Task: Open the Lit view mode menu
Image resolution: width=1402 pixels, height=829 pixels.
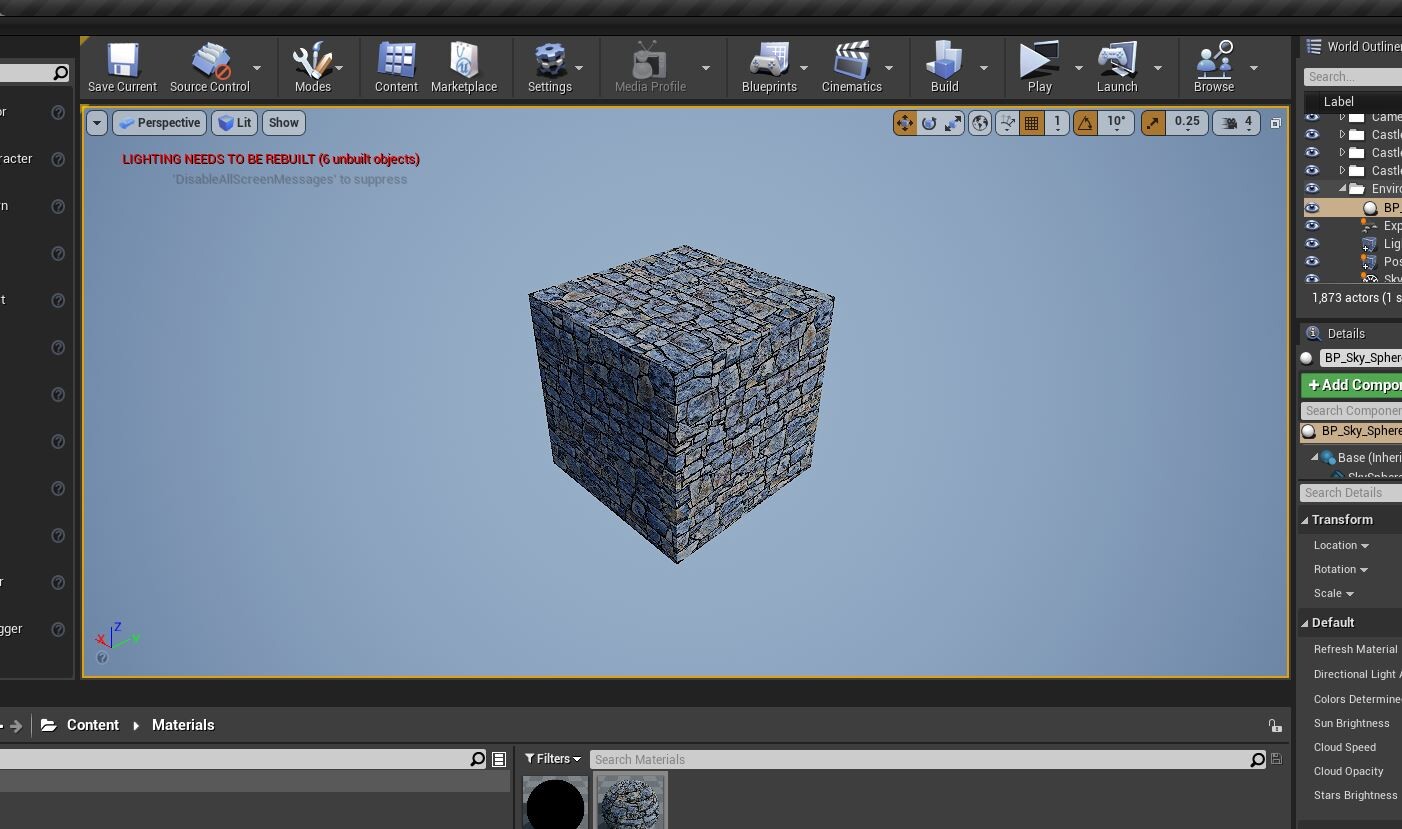Action: pyautogui.click(x=235, y=122)
